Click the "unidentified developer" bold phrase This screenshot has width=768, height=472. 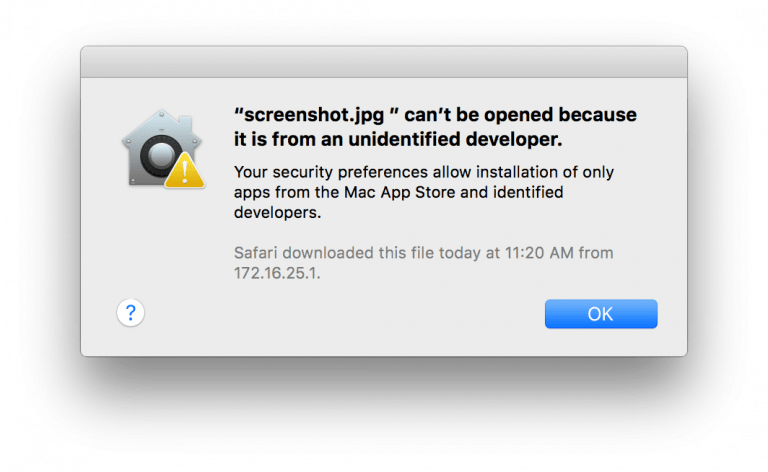pos(455,140)
